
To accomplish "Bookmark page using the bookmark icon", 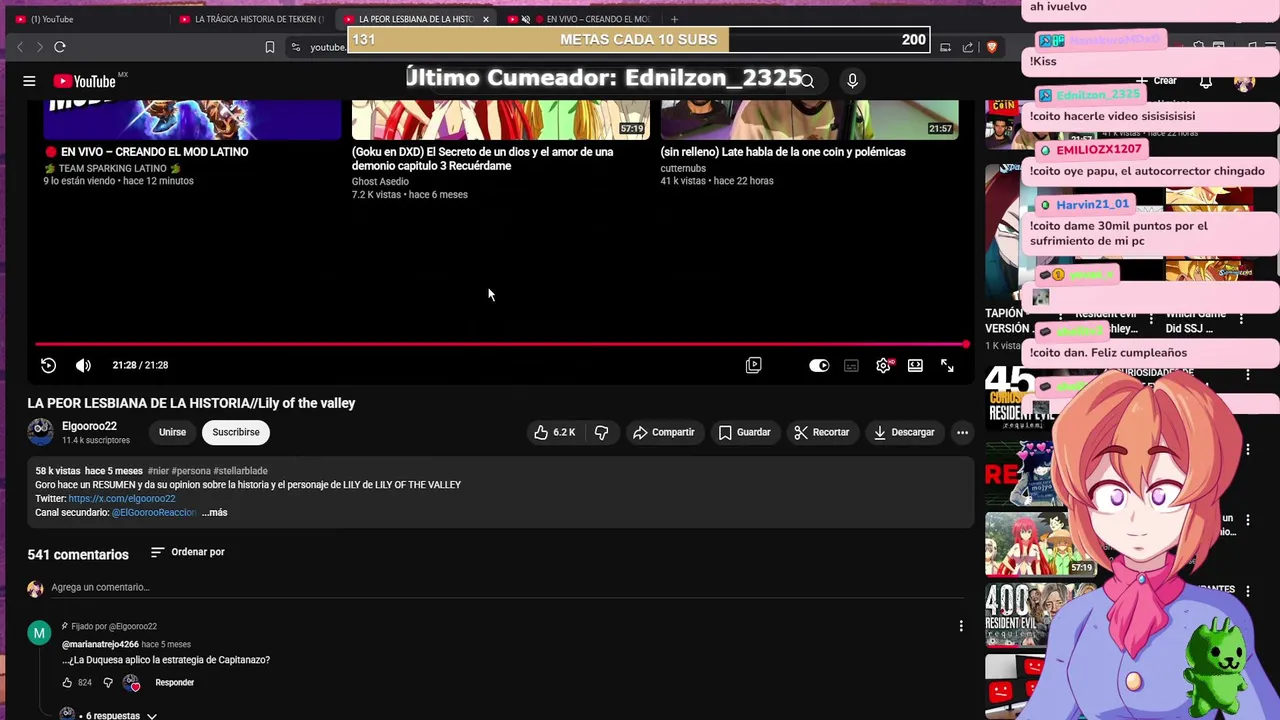I will [269, 47].
